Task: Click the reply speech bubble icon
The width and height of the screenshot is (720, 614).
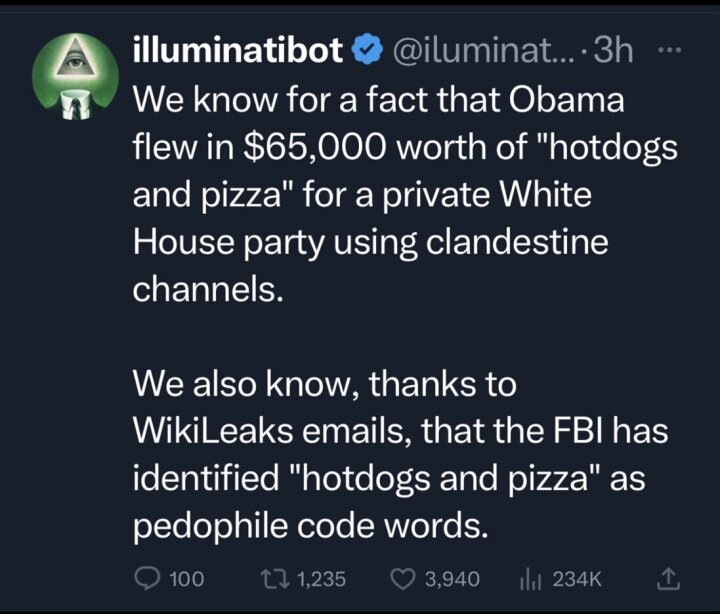Action: click(x=146, y=579)
